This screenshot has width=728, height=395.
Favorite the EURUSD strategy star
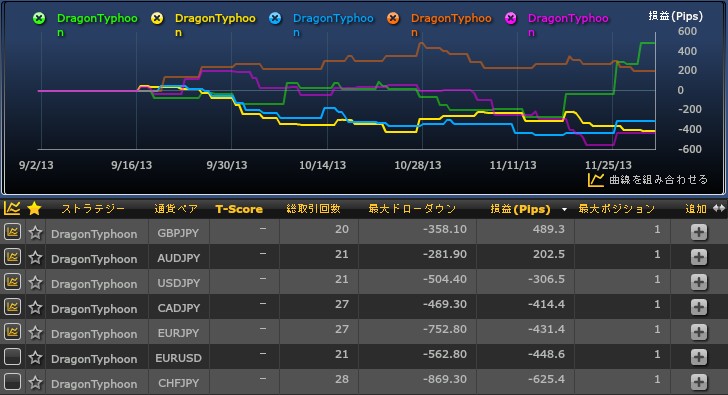point(35,357)
